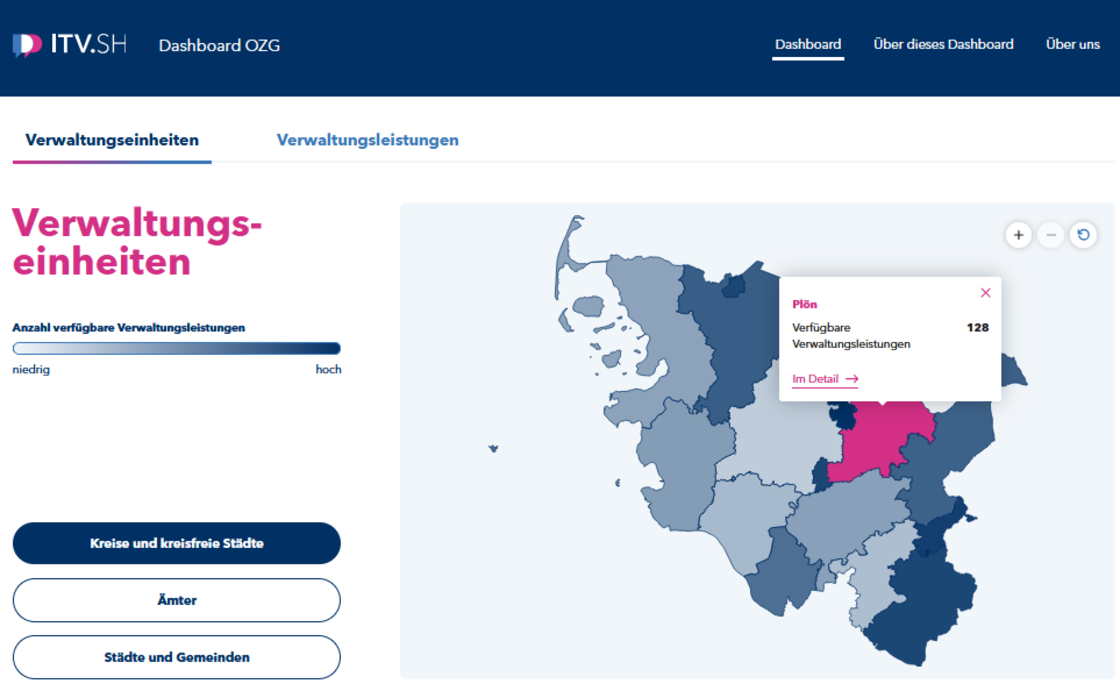
Task: Select the Städte und Gemeinden filter
Action: point(176,657)
